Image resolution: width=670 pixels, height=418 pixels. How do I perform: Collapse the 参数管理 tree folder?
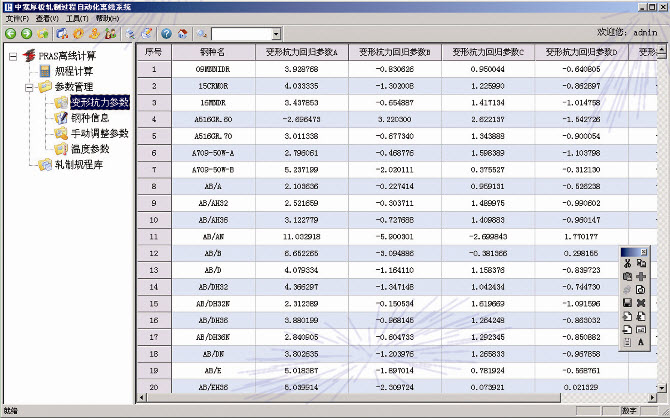click(x=27, y=87)
